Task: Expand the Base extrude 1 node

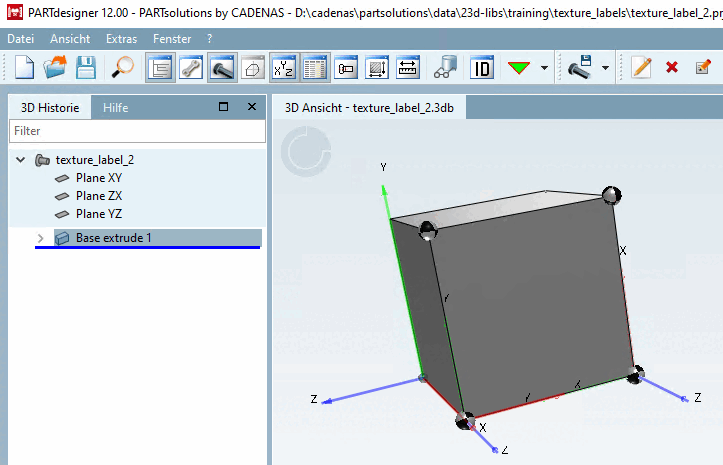Action: pos(41,238)
